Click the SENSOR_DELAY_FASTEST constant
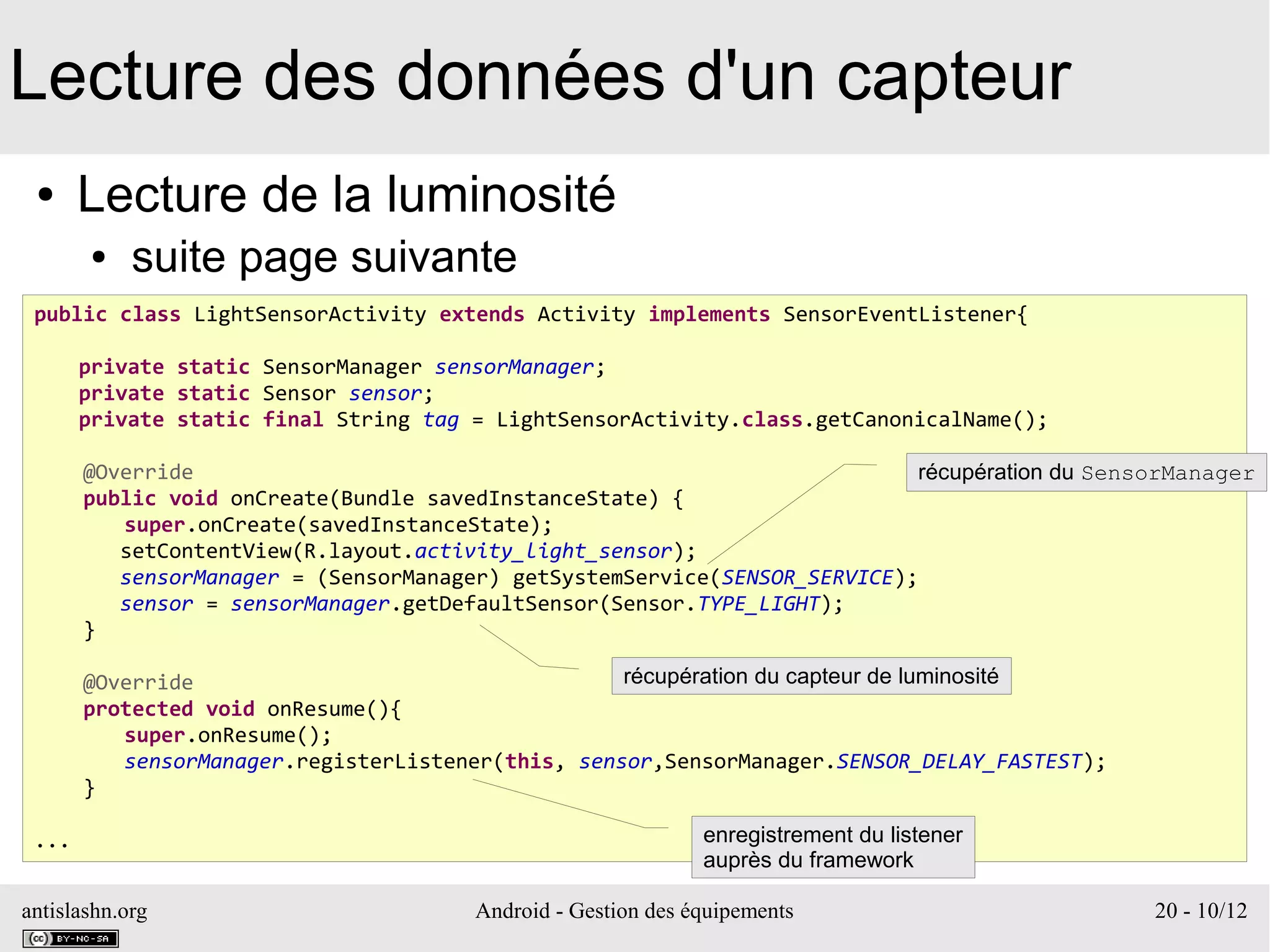 959,762
